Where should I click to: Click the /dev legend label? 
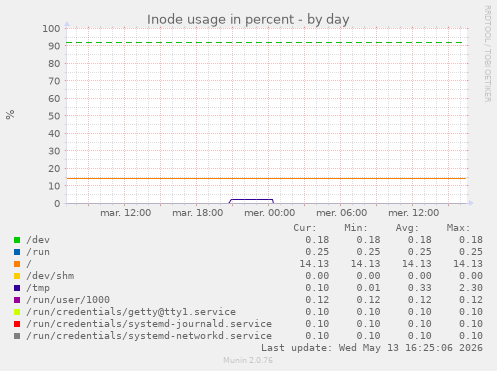(38, 240)
